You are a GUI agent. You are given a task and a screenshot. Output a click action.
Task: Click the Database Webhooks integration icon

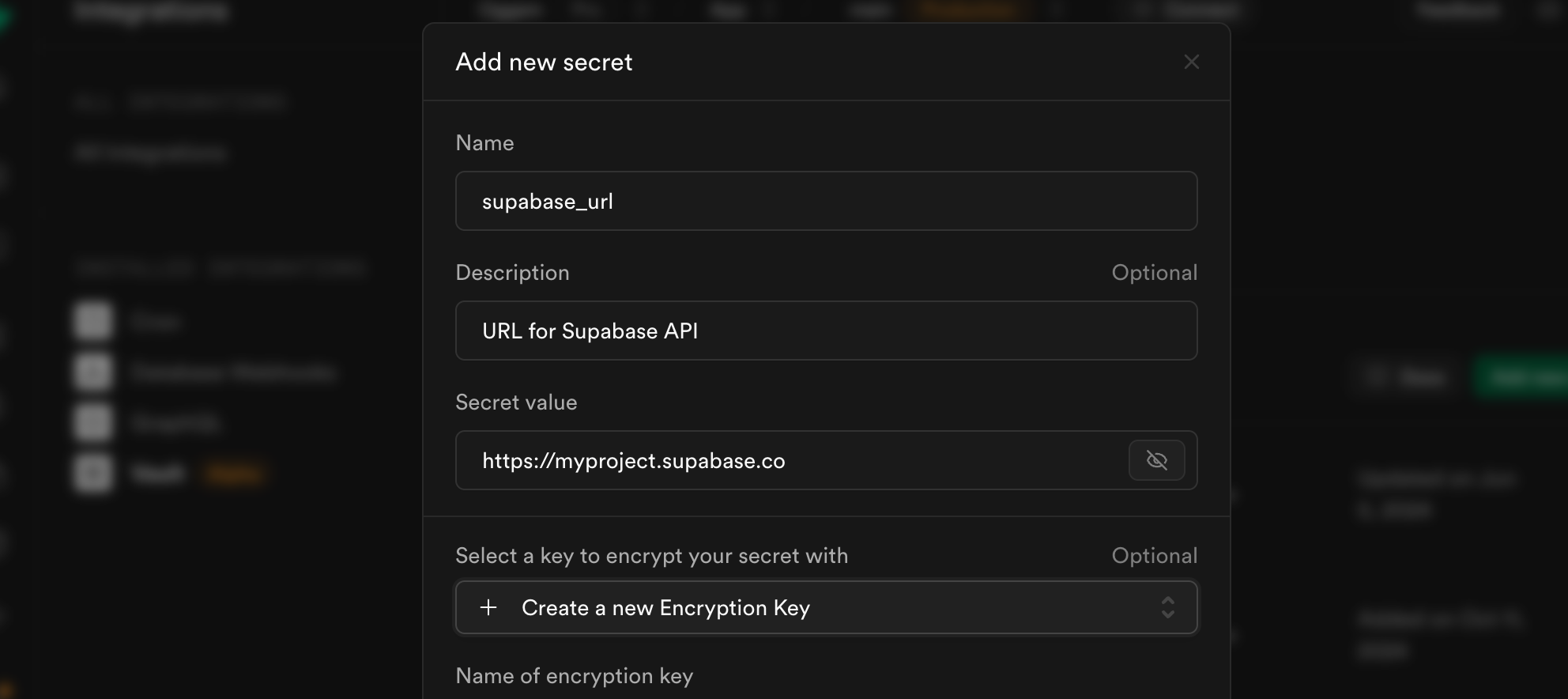tap(92, 372)
